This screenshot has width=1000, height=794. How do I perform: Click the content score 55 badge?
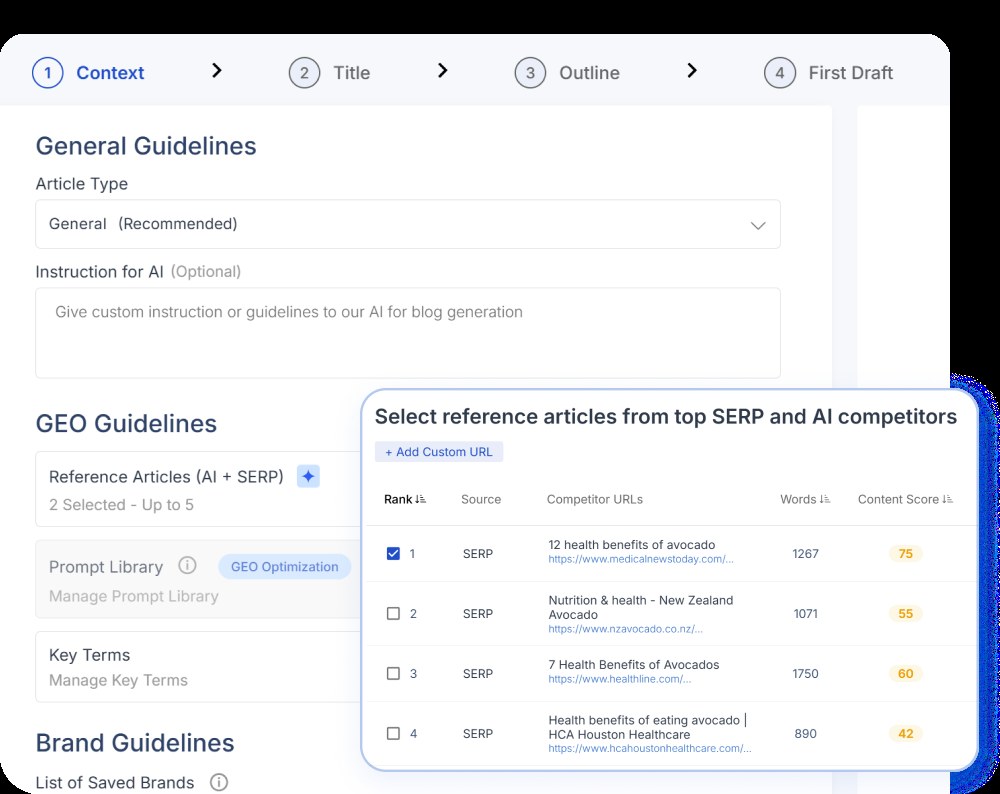pos(906,614)
